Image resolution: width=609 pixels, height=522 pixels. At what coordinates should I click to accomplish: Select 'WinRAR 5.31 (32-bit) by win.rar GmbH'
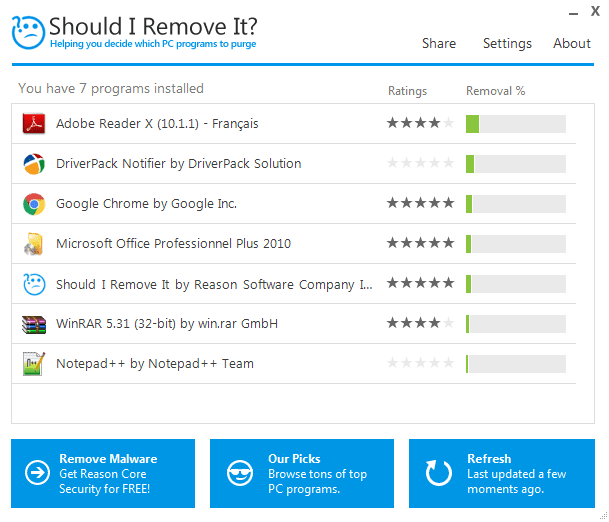167,324
